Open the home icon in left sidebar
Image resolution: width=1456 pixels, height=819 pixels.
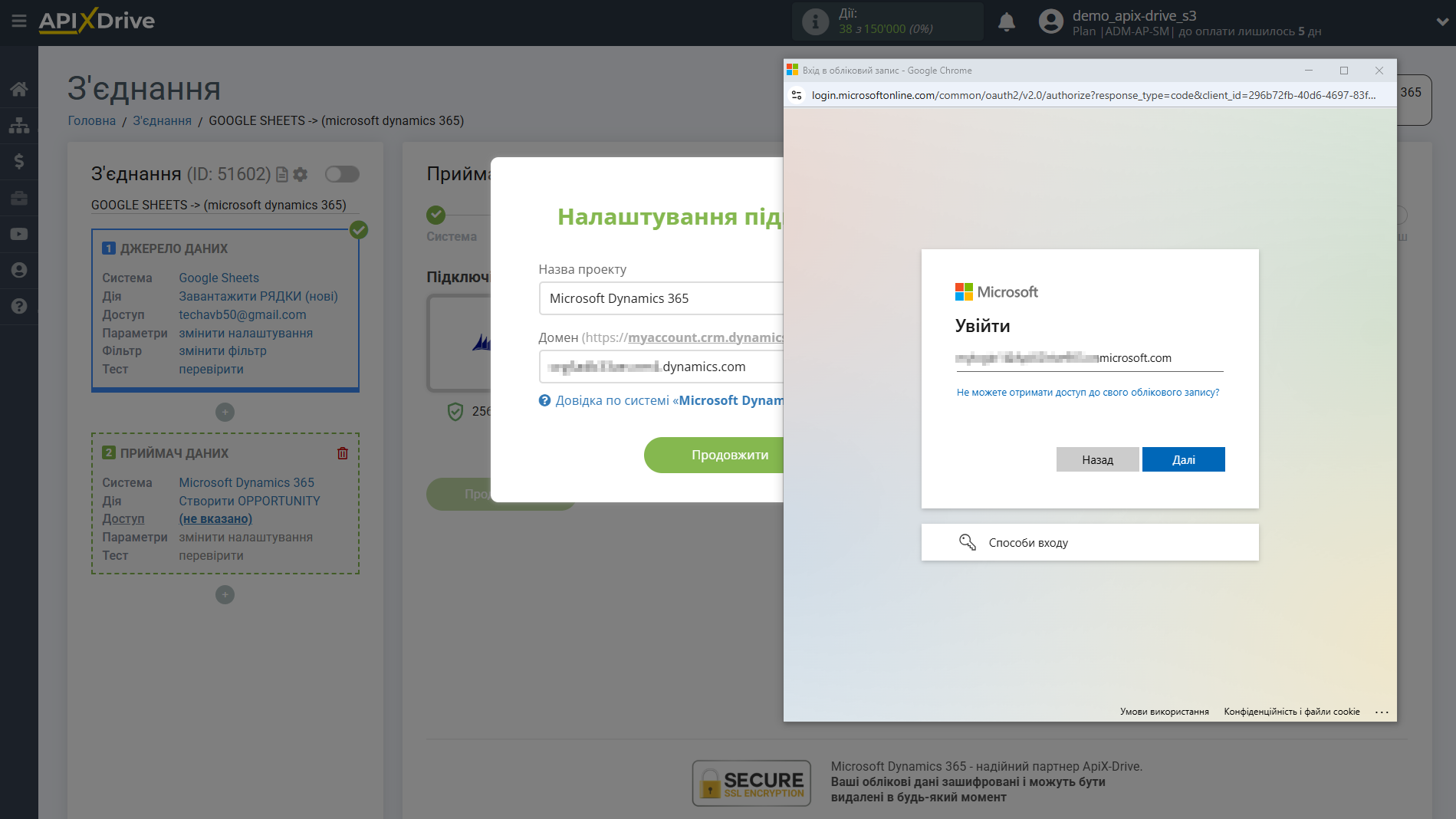pyautogui.click(x=19, y=89)
